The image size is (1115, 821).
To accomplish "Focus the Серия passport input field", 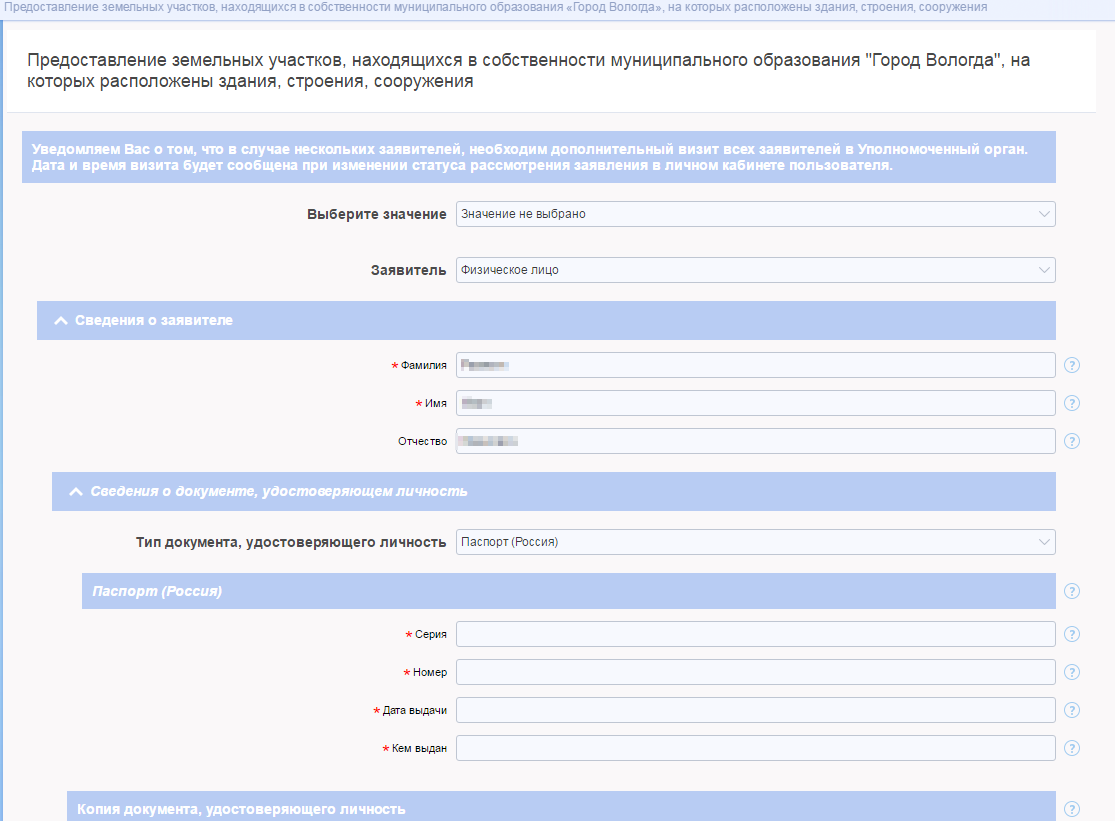I will tap(755, 634).
